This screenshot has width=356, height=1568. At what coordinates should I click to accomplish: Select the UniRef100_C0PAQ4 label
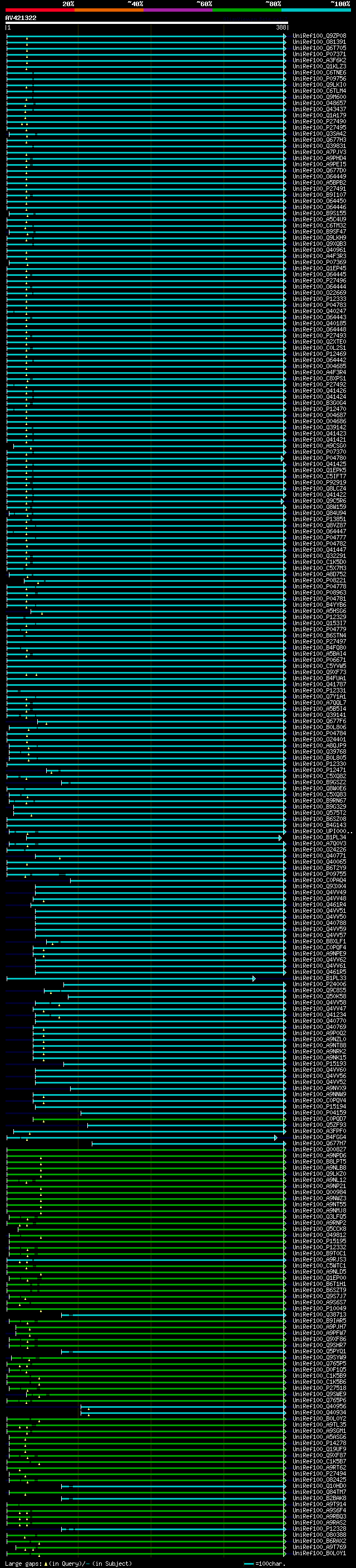(x=319, y=880)
